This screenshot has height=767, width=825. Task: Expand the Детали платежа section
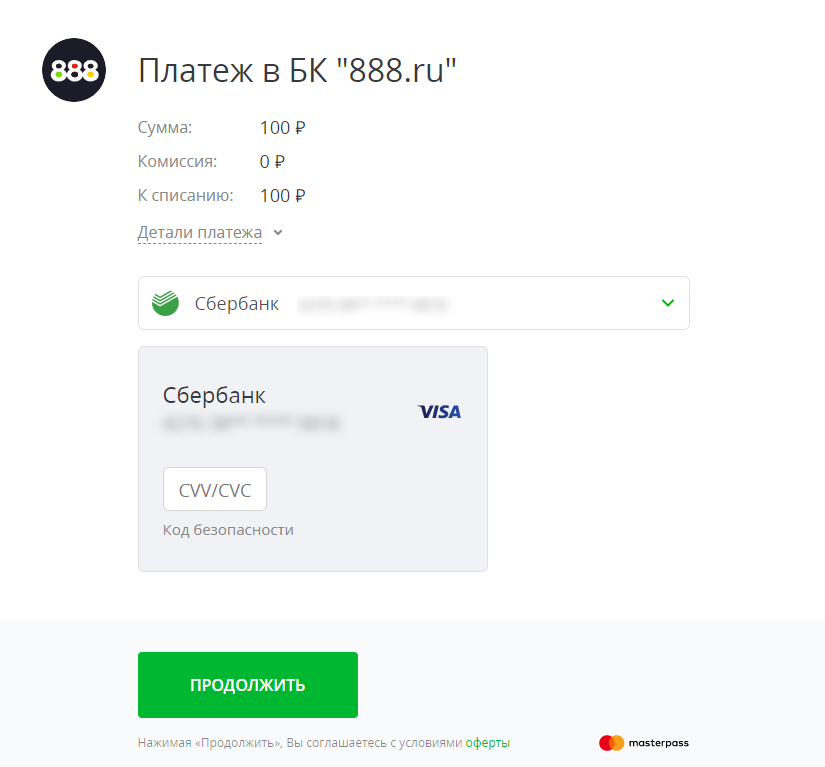click(200, 233)
